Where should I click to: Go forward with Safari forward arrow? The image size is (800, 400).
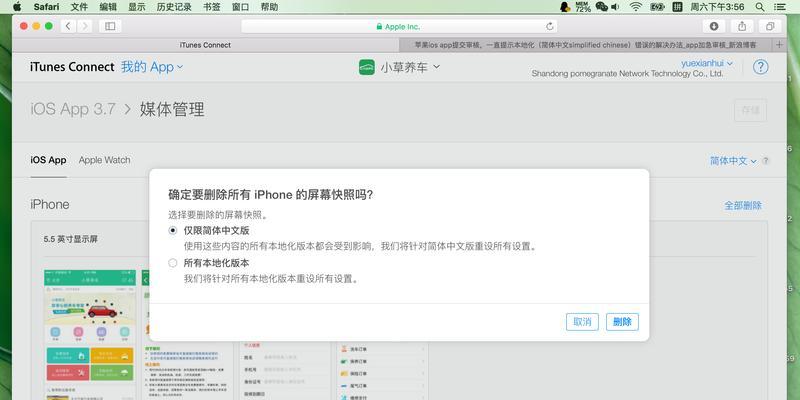tap(84, 26)
